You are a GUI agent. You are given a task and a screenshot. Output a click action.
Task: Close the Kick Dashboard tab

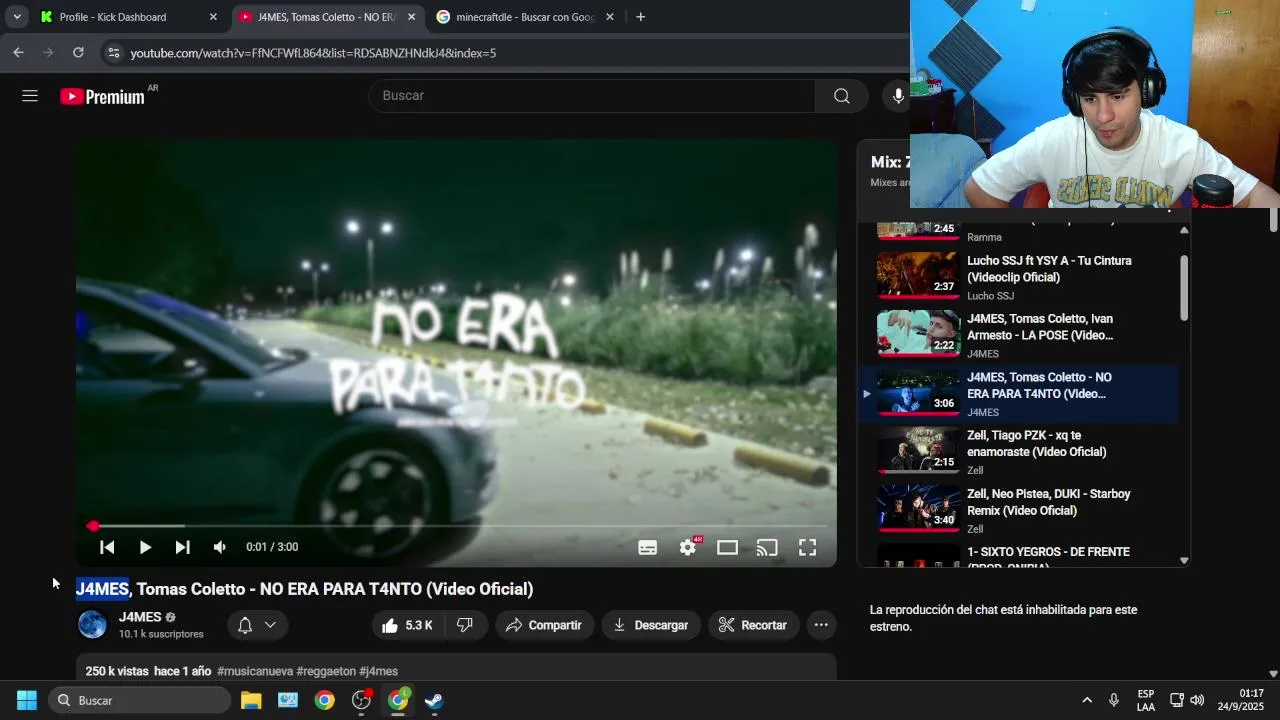213,17
